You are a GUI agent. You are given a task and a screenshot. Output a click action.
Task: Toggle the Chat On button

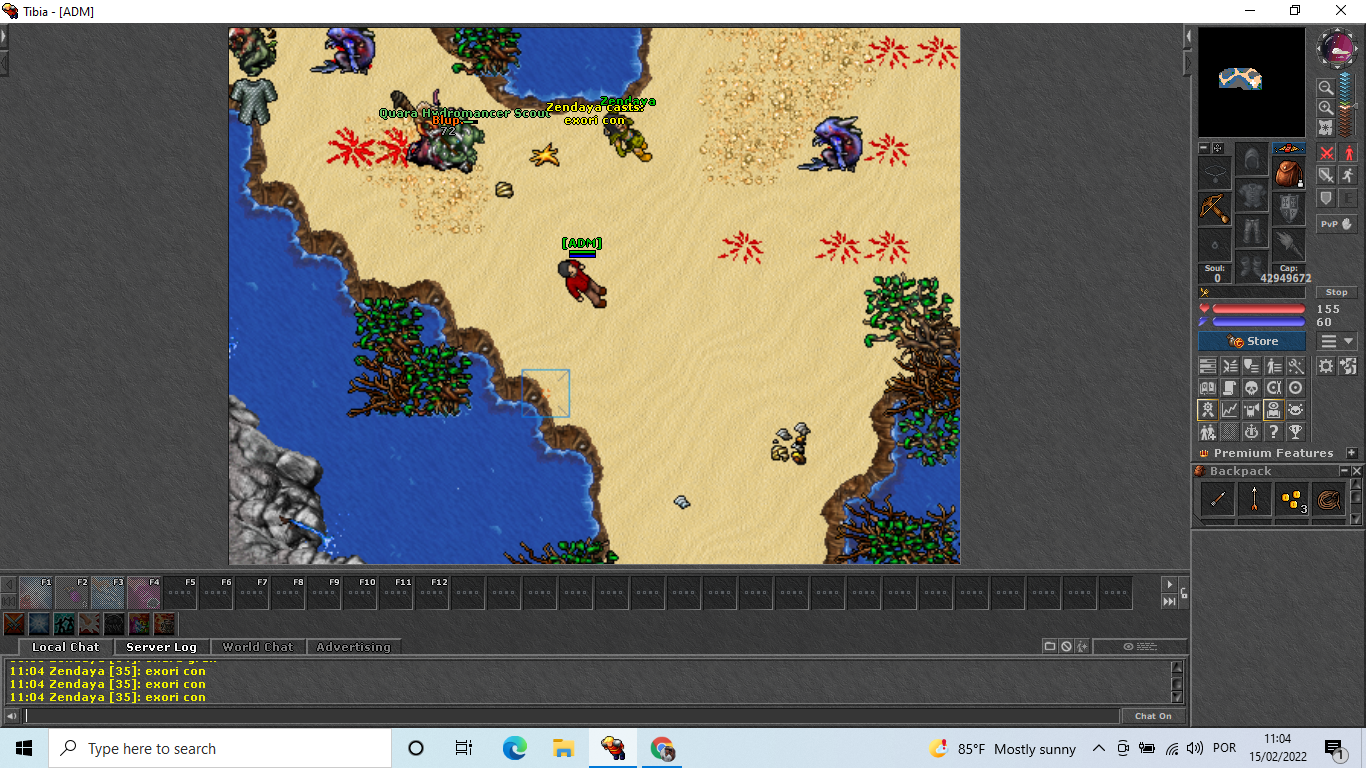1153,716
